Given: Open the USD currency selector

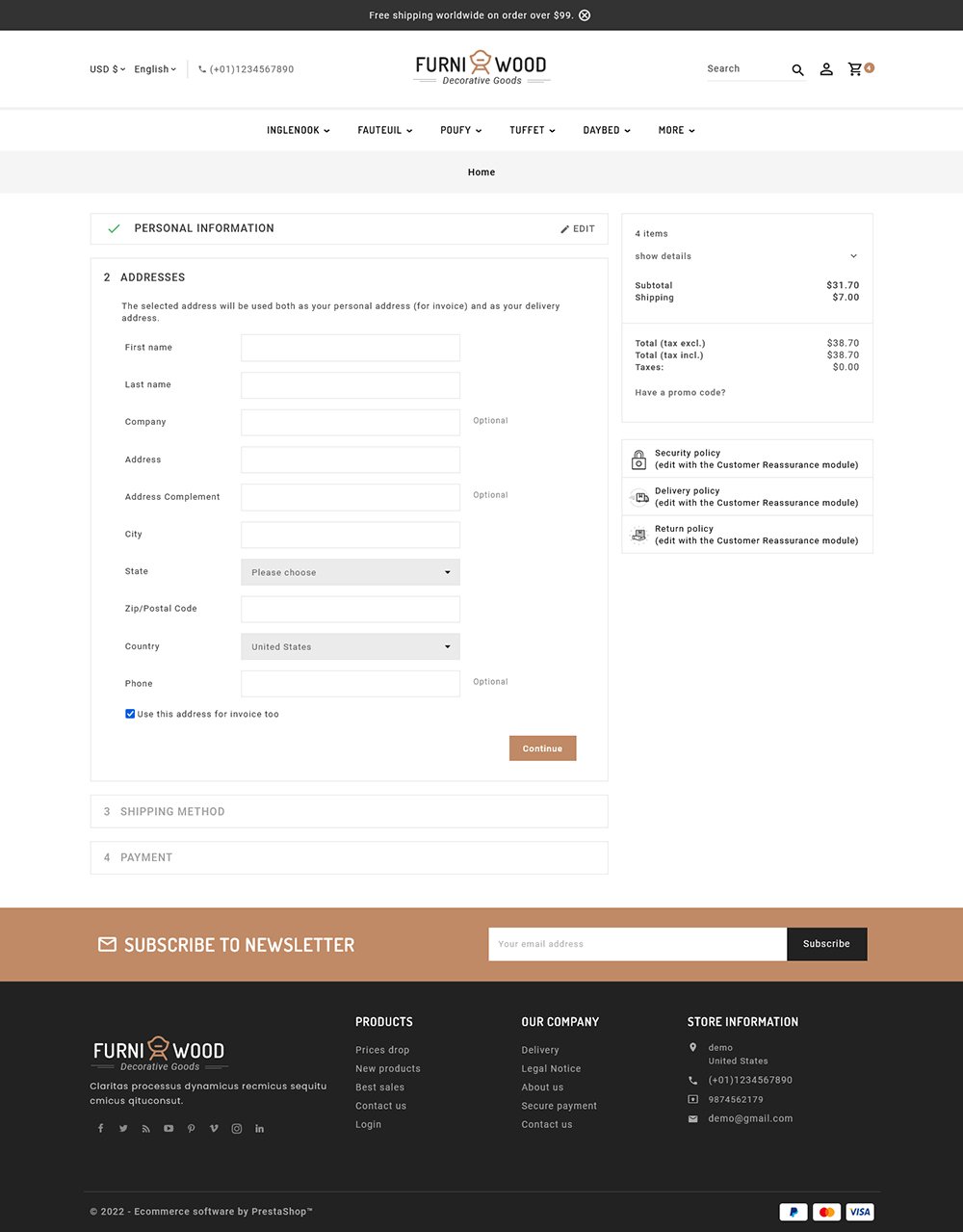Looking at the screenshot, I should click(x=105, y=68).
